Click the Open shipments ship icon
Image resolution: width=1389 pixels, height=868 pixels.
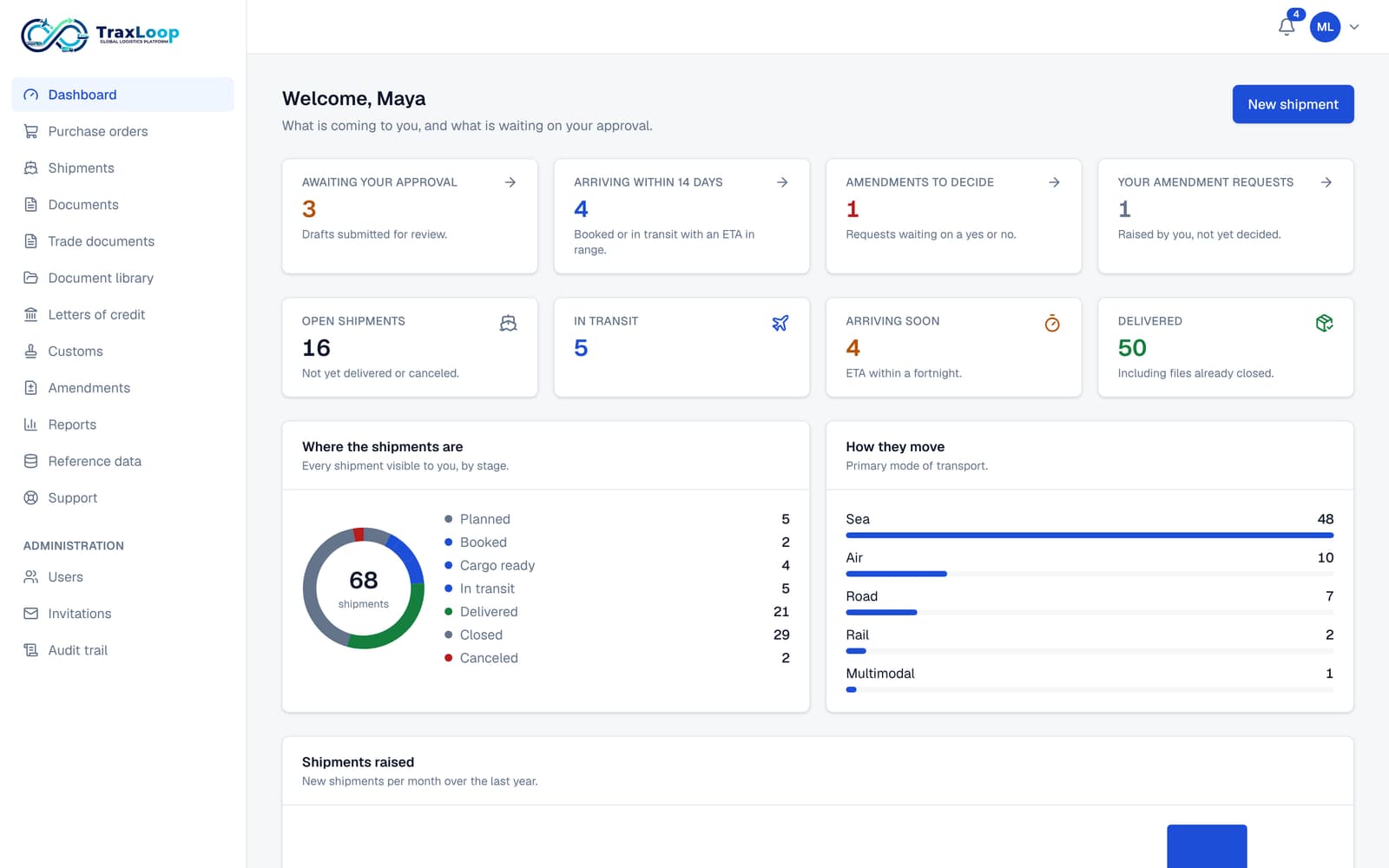[509, 323]
